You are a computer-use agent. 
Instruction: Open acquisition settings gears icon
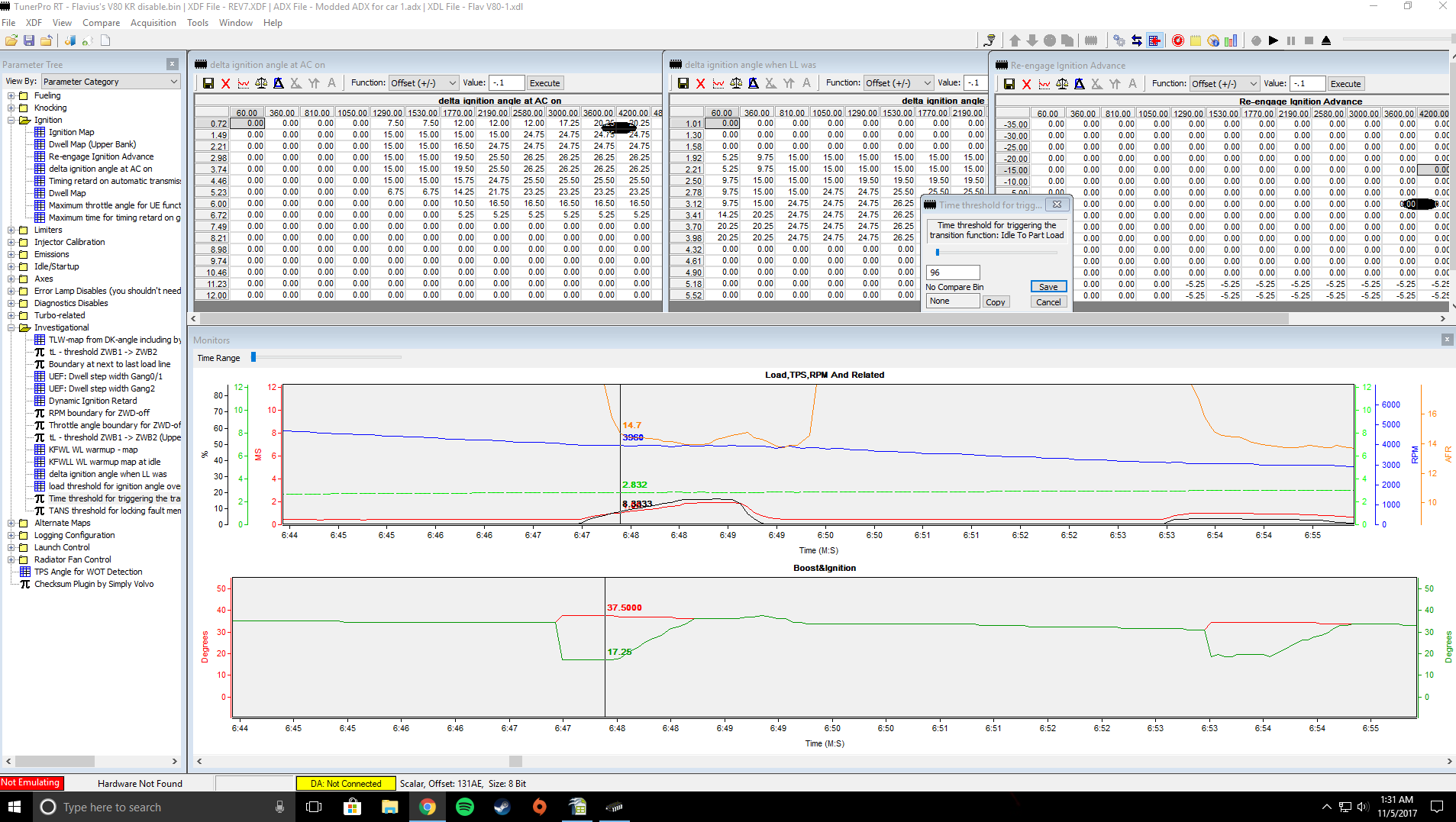click(x=1119, y=40)
